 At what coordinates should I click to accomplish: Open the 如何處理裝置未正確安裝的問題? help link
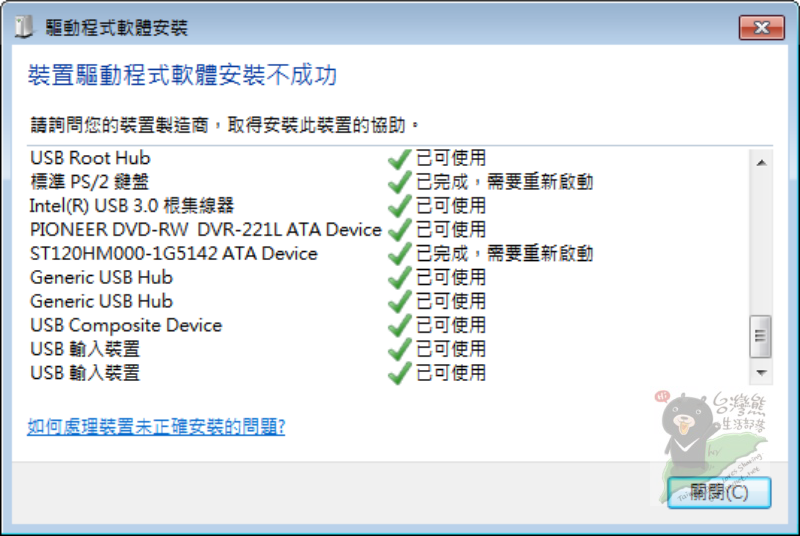point(156,427)
